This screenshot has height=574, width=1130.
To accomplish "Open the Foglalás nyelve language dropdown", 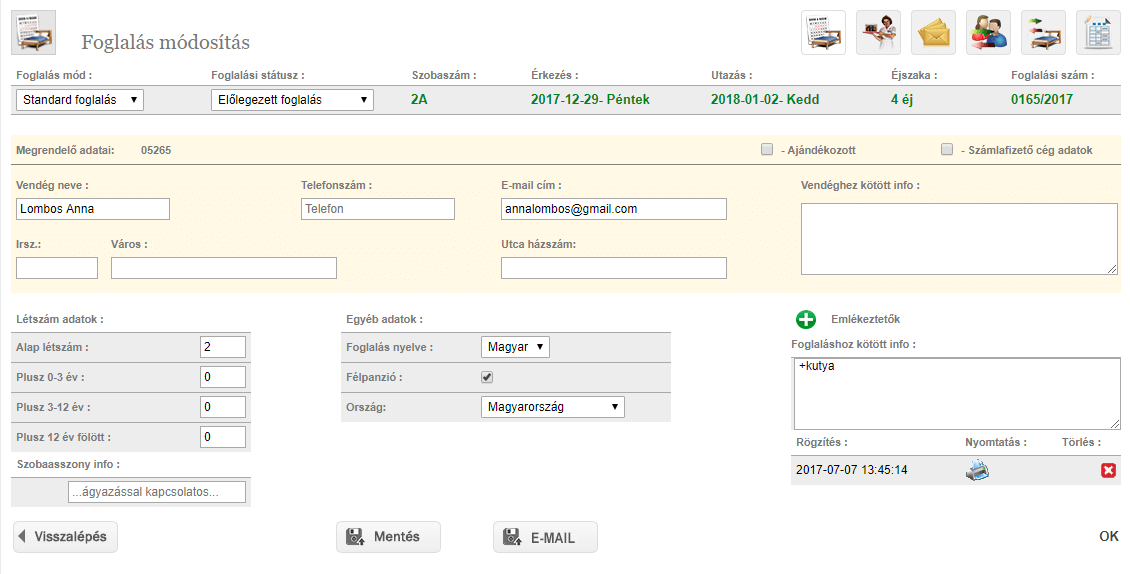I will tap(515, 347).
